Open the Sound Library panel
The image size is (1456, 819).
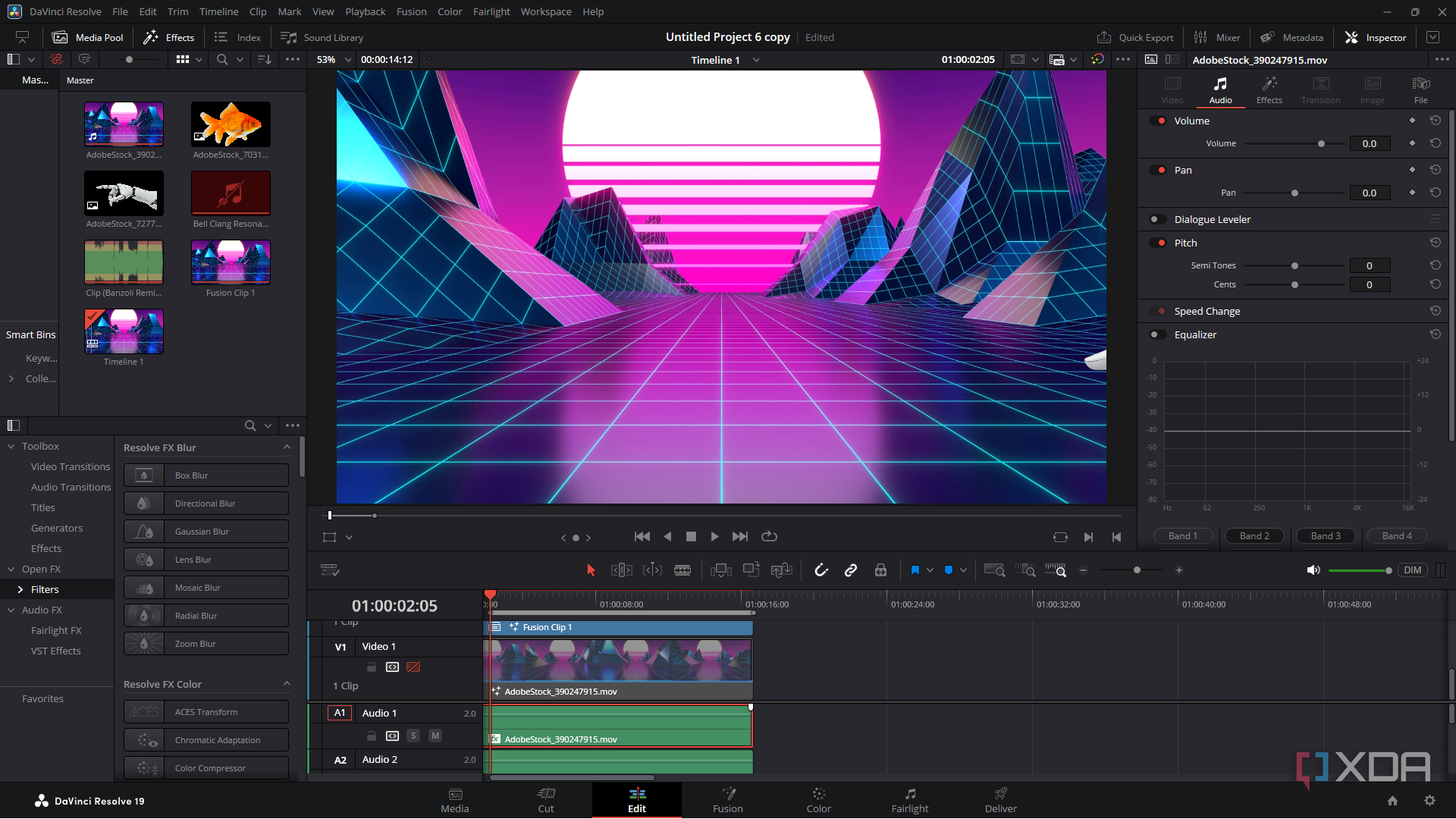pyautogui.click(x=322, y=37)
